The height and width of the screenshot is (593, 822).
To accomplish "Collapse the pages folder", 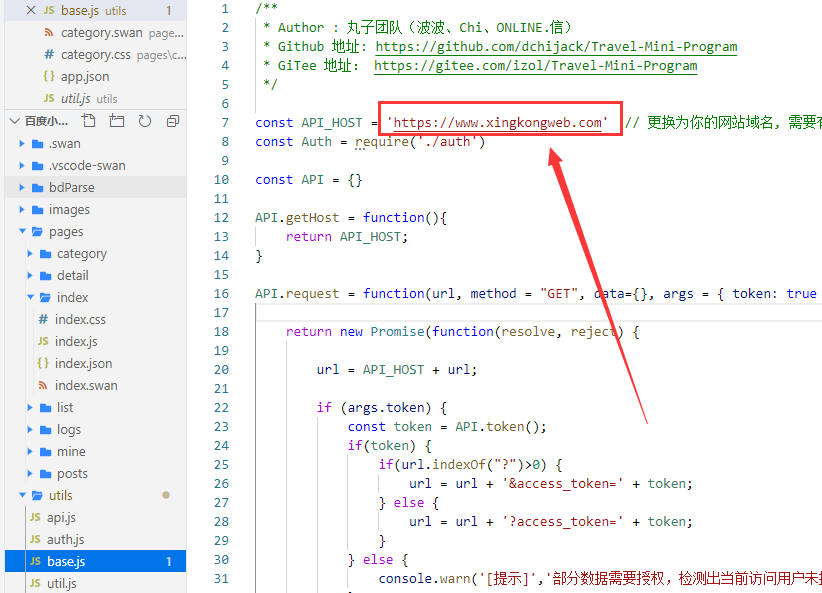I will coord(66,231).
